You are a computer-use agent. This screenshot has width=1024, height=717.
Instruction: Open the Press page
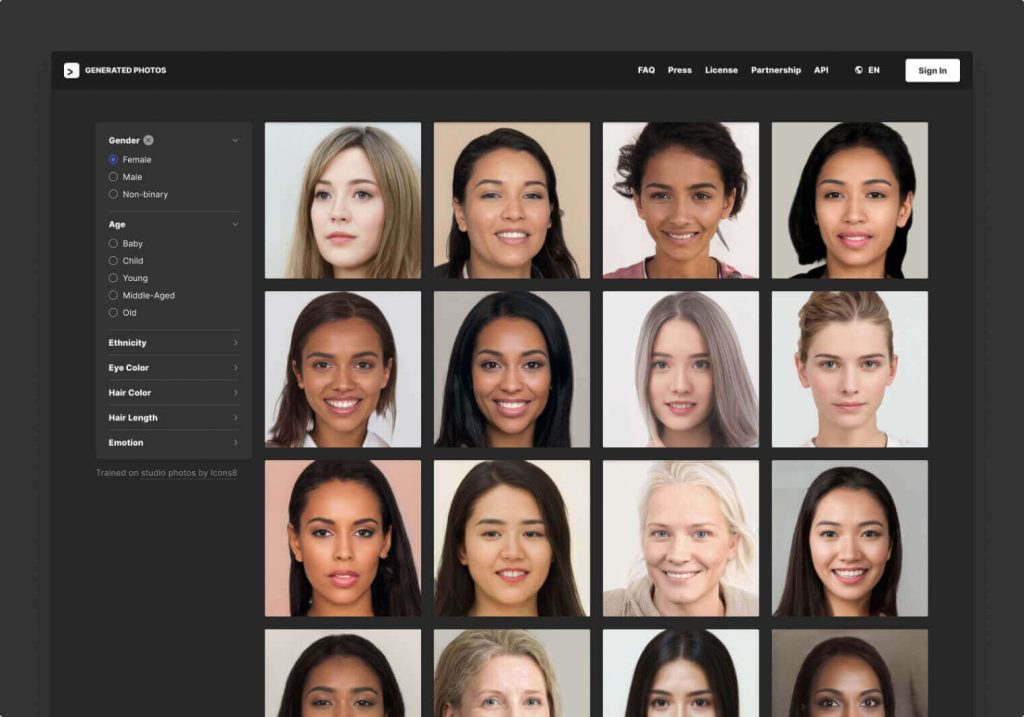[x=679, y=70]
